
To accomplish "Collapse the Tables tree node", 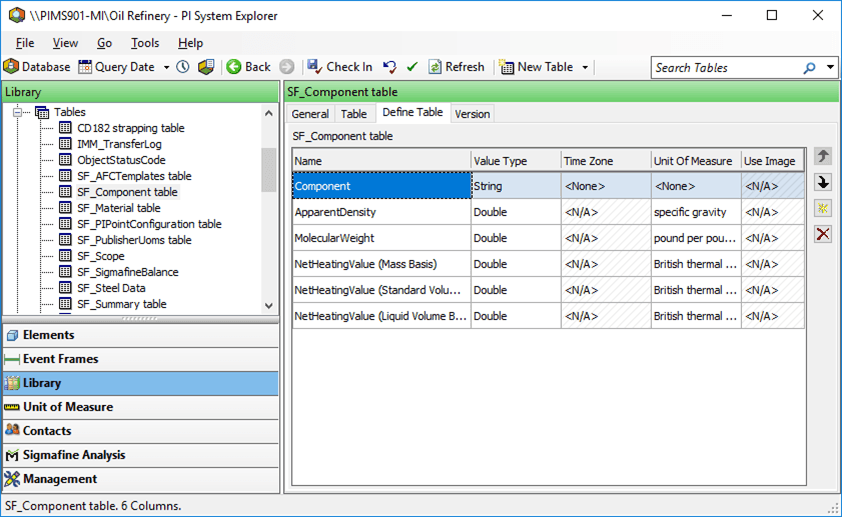I will click(x=18, y=112).
